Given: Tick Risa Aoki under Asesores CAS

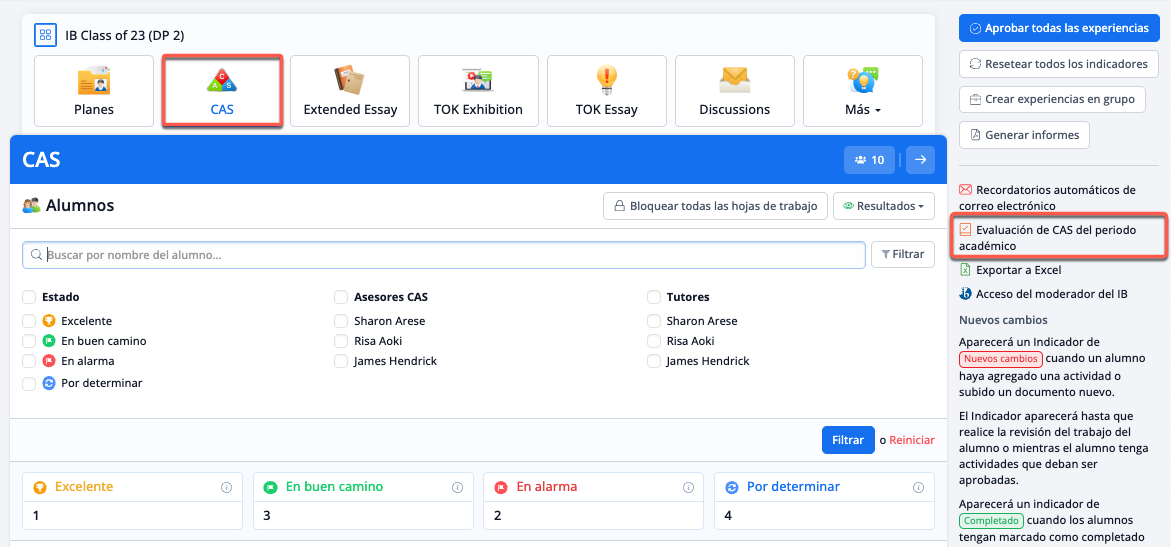Looking at the screenshot, I should pyautogui.click(x=342, y=341).
